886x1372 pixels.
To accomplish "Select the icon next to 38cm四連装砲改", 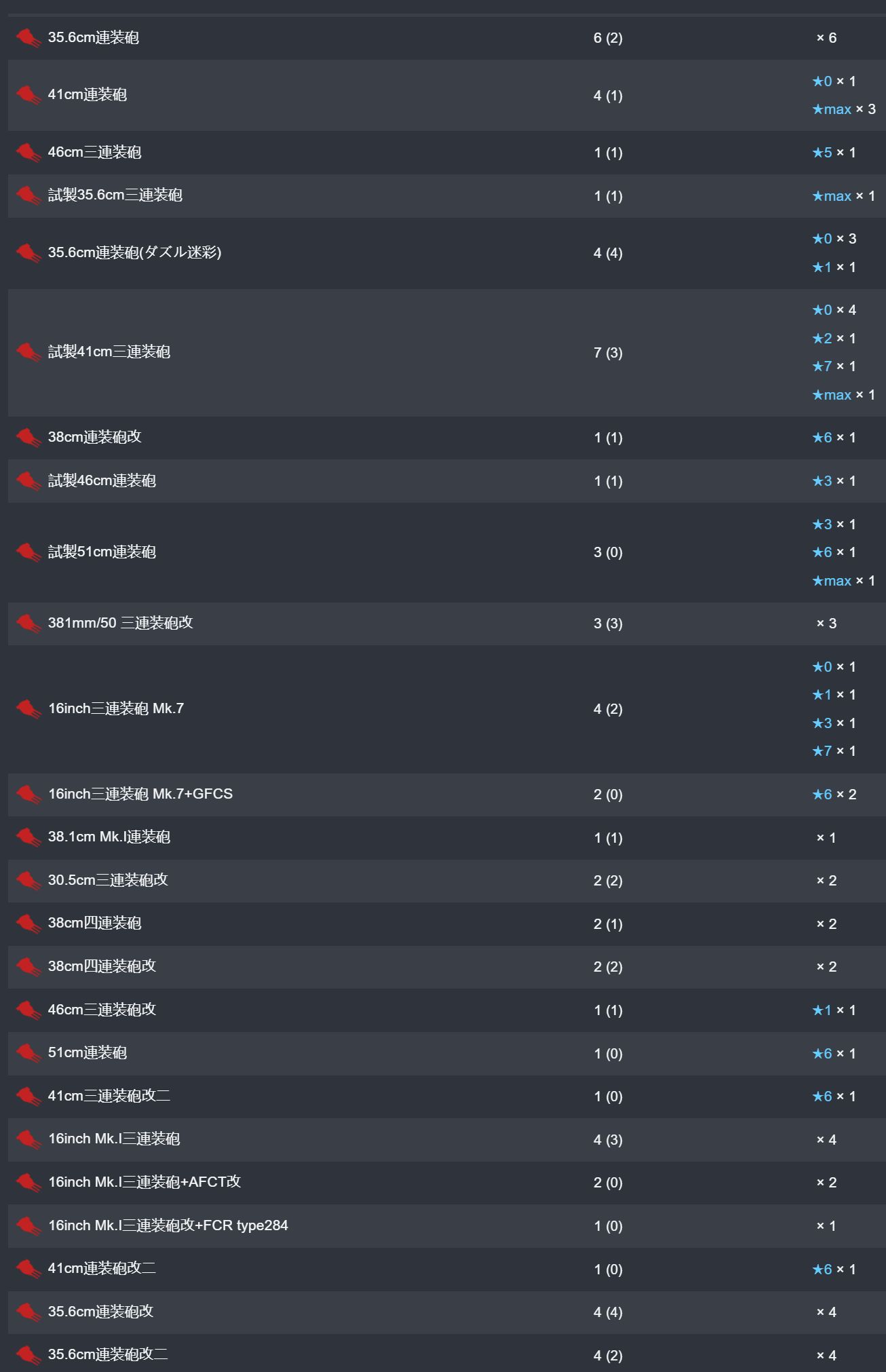I will (28, 966).
